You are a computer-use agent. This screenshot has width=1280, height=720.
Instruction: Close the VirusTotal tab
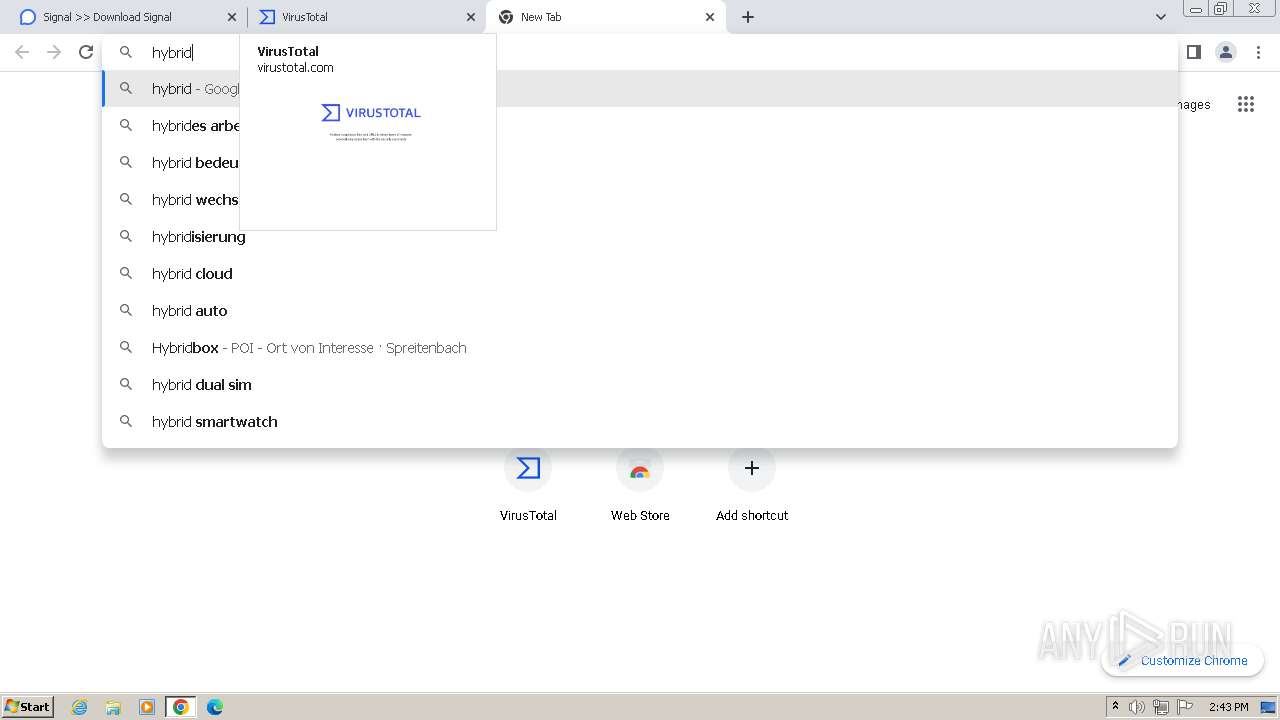pos(471,17)
